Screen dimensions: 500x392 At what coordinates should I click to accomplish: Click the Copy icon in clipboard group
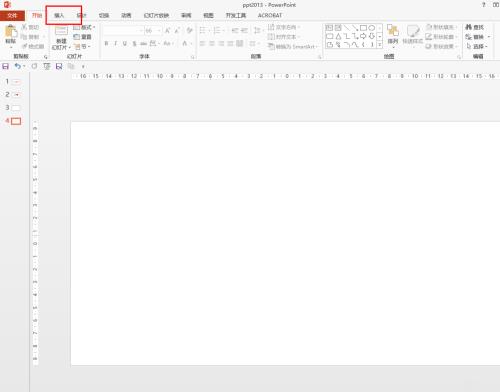click(24, 37)
